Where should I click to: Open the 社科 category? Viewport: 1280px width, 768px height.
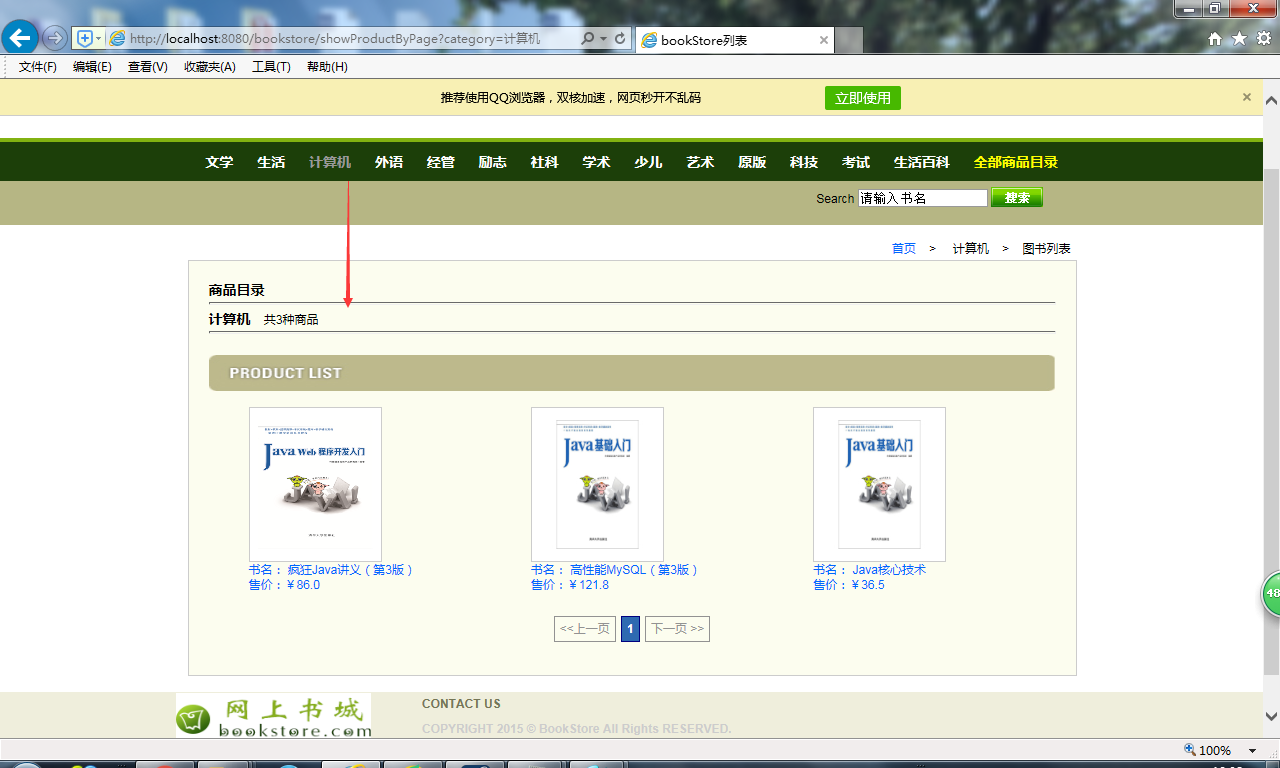coord(545,162)
